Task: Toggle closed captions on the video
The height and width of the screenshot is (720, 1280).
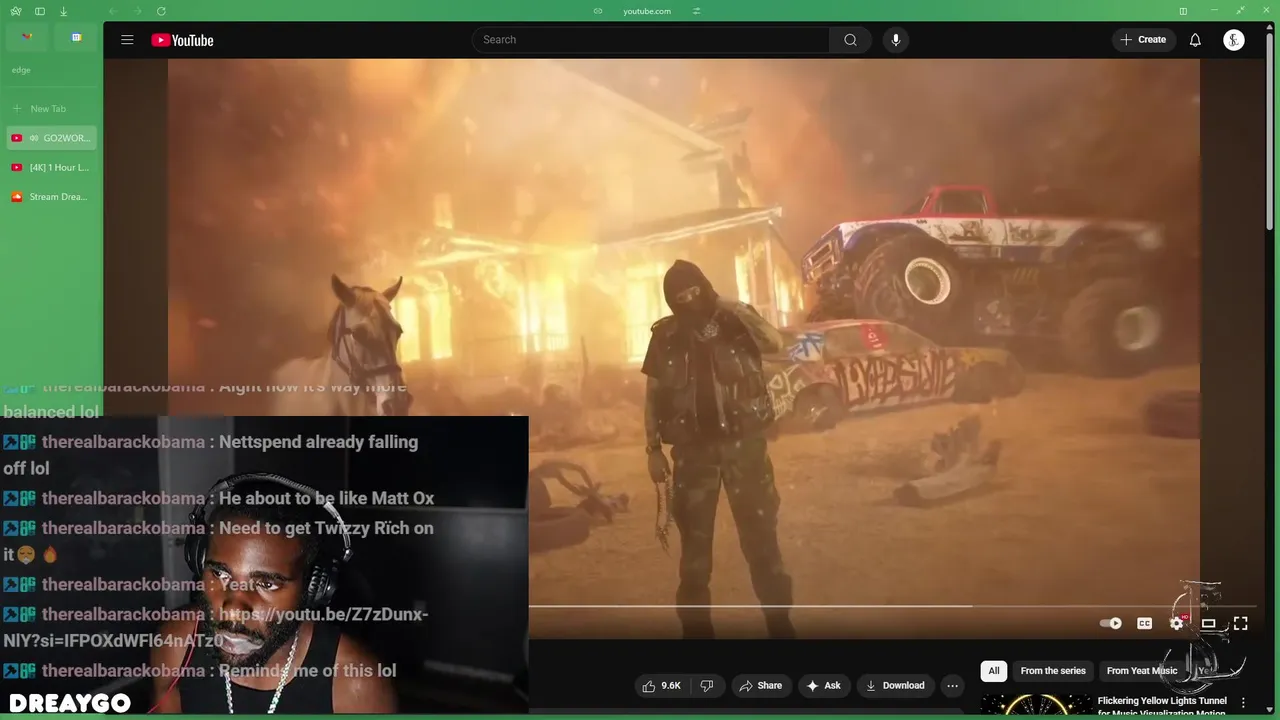Action: point(1144,623)
